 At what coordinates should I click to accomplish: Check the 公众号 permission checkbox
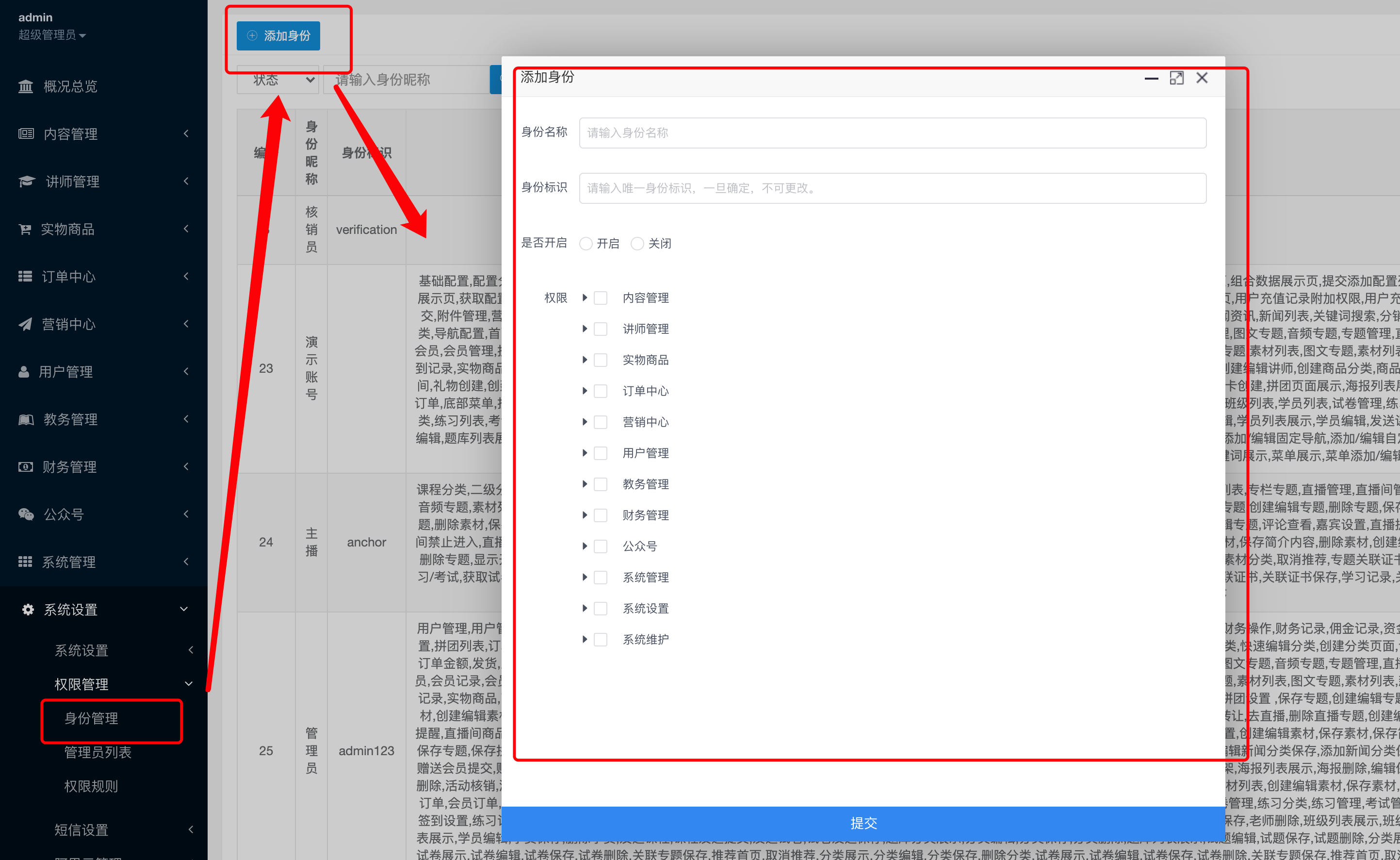(x=600, y=546)
